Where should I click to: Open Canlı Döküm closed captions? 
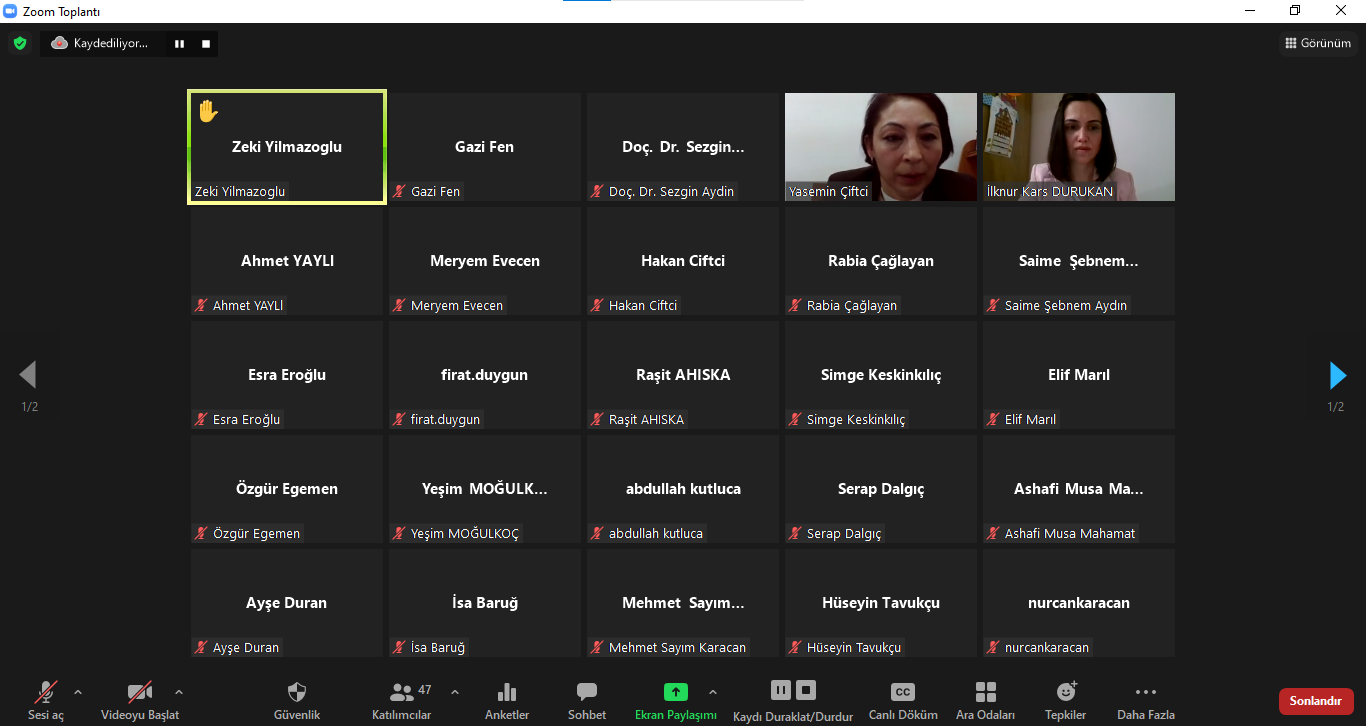(903, 701)
